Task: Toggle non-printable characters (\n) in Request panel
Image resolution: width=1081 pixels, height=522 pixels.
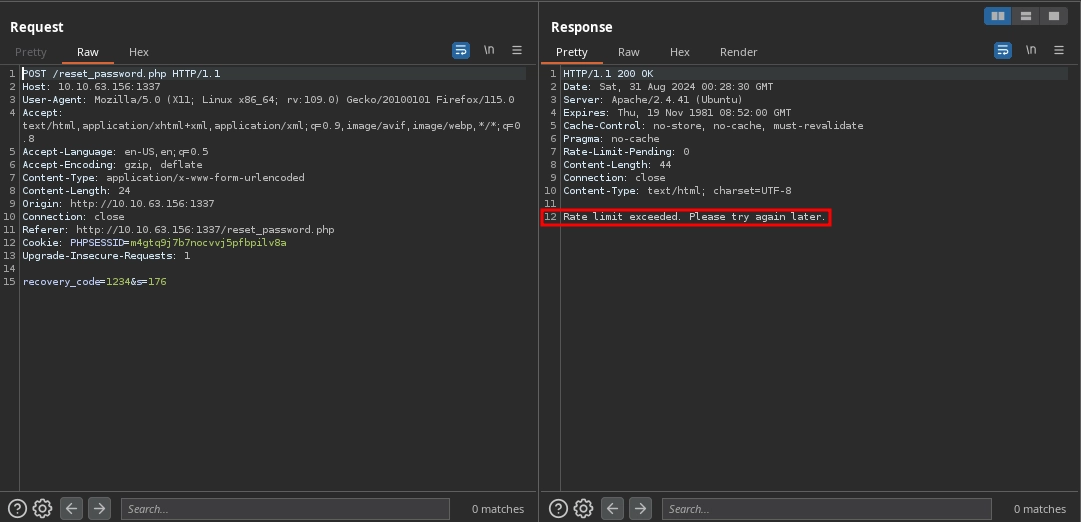Action: tap(489, 50)
